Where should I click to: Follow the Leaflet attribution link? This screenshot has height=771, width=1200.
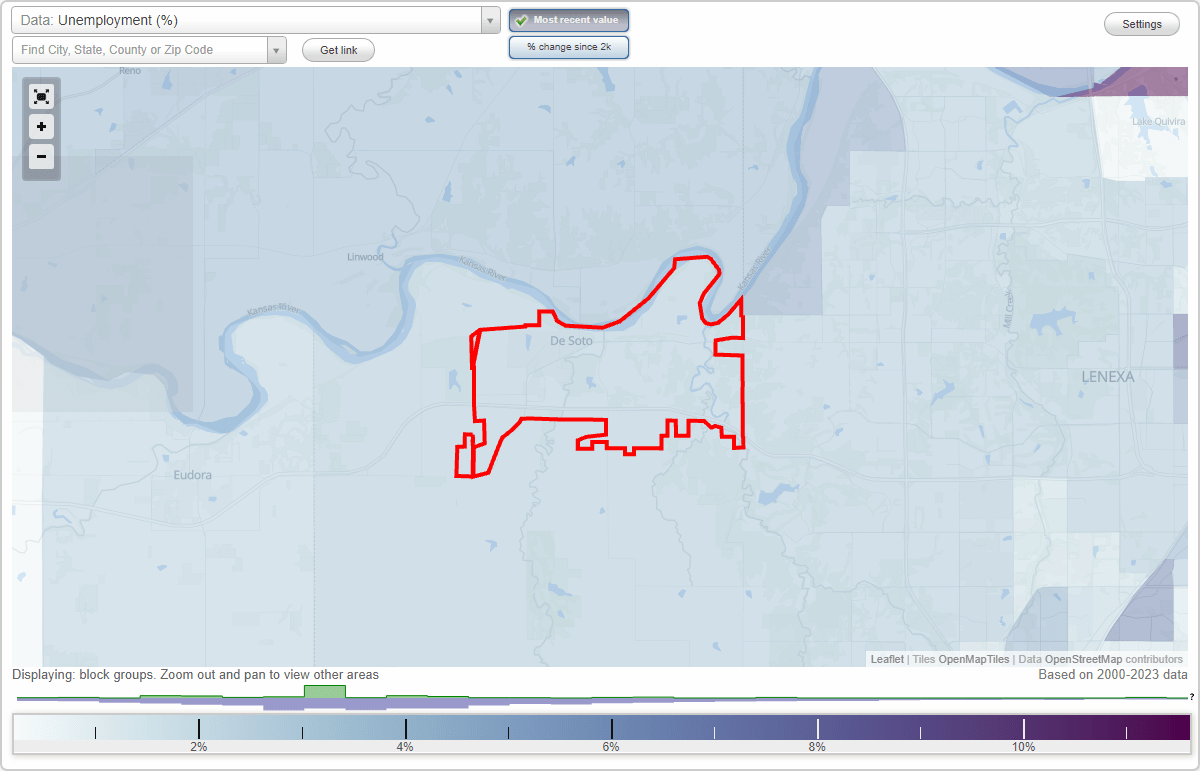886,659
